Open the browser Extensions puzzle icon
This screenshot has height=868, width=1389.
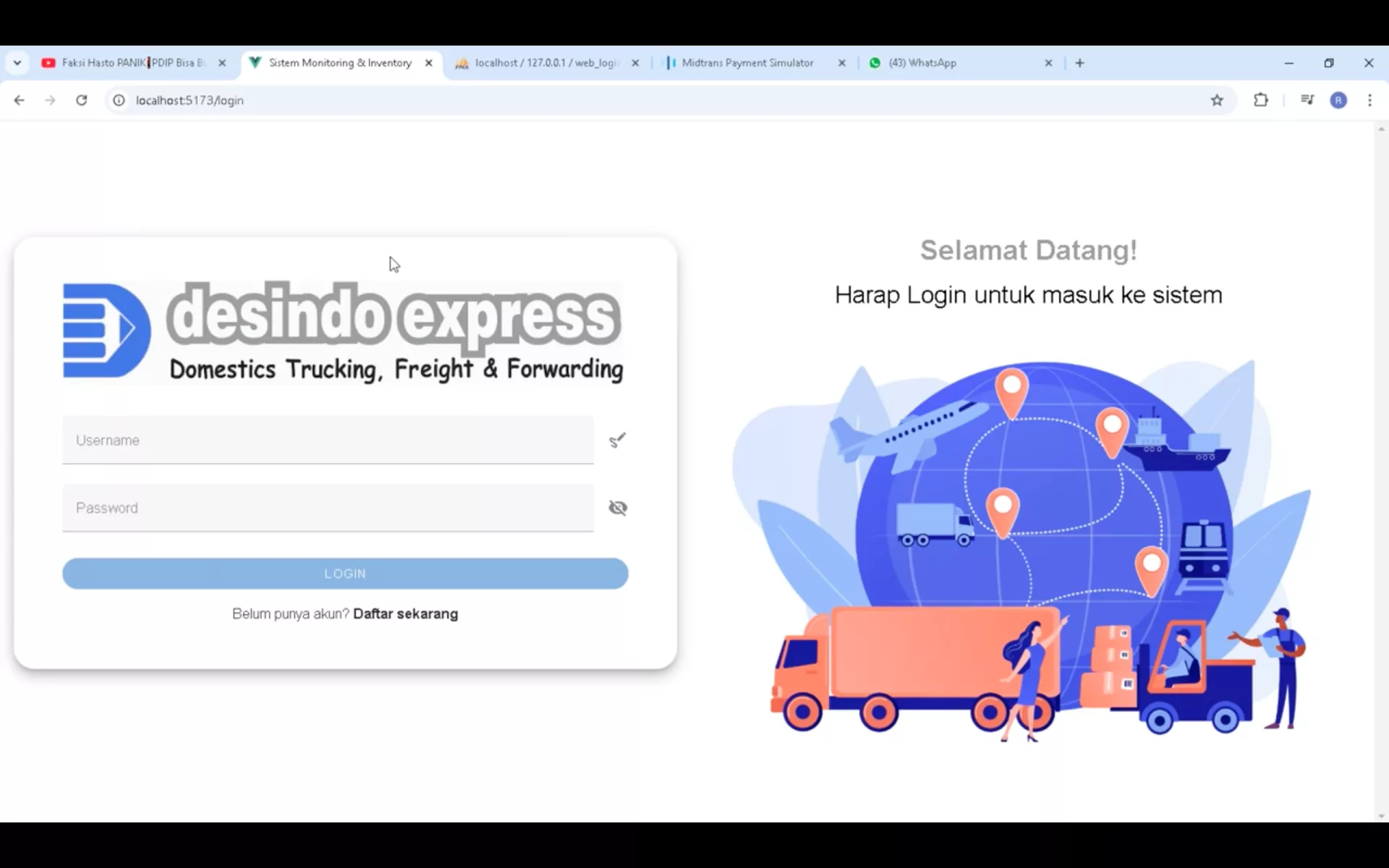click(x=1261, y=101)
